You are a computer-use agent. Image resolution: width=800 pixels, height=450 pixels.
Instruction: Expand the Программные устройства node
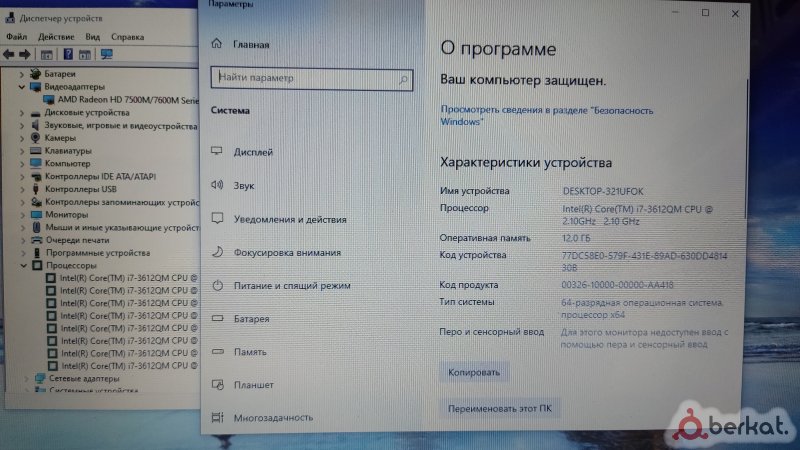click(23, 253)
